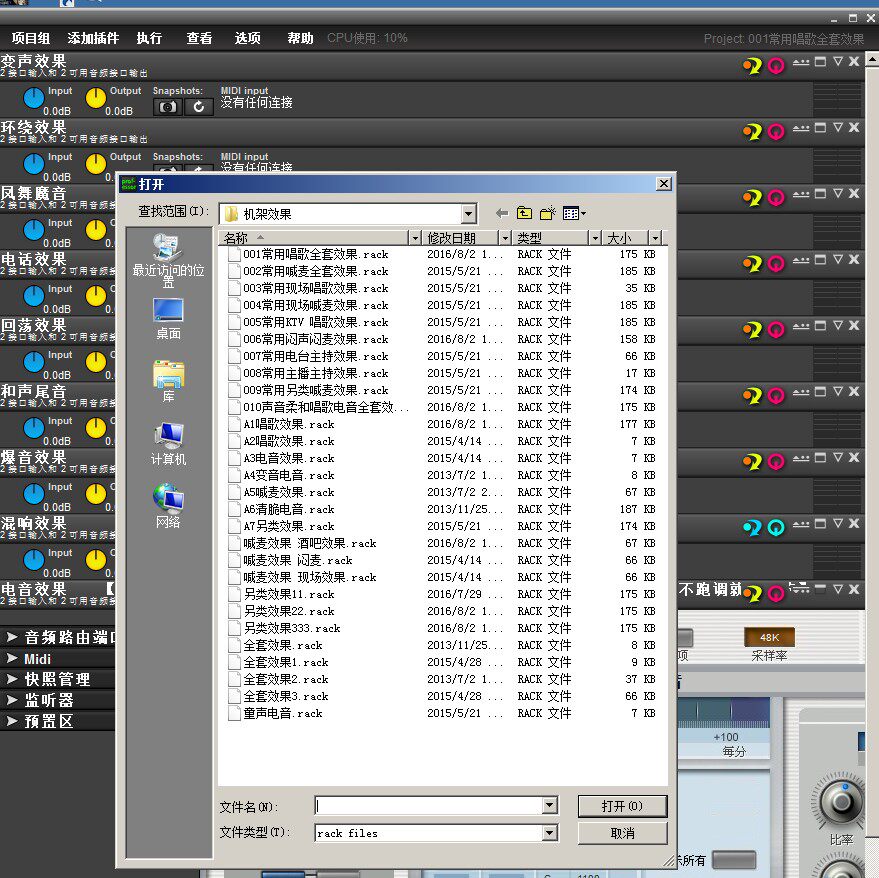Go up one folder level in dialog
The height and width of the screenshot is (878, 879).
pyautogui.click(x=524, y=213)
